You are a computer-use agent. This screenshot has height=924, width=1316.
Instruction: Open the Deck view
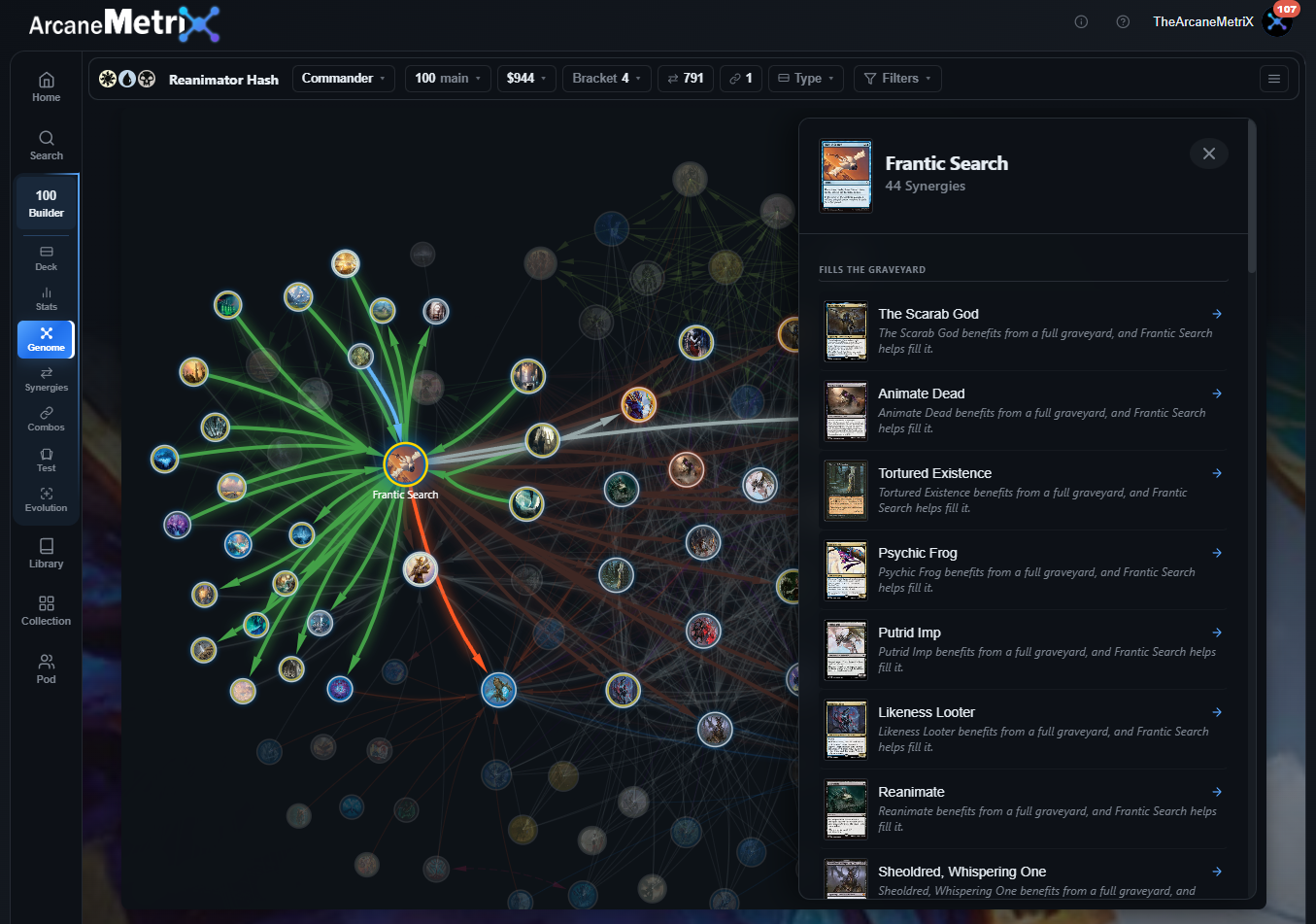pyautogui.click(x=46, y=258)
